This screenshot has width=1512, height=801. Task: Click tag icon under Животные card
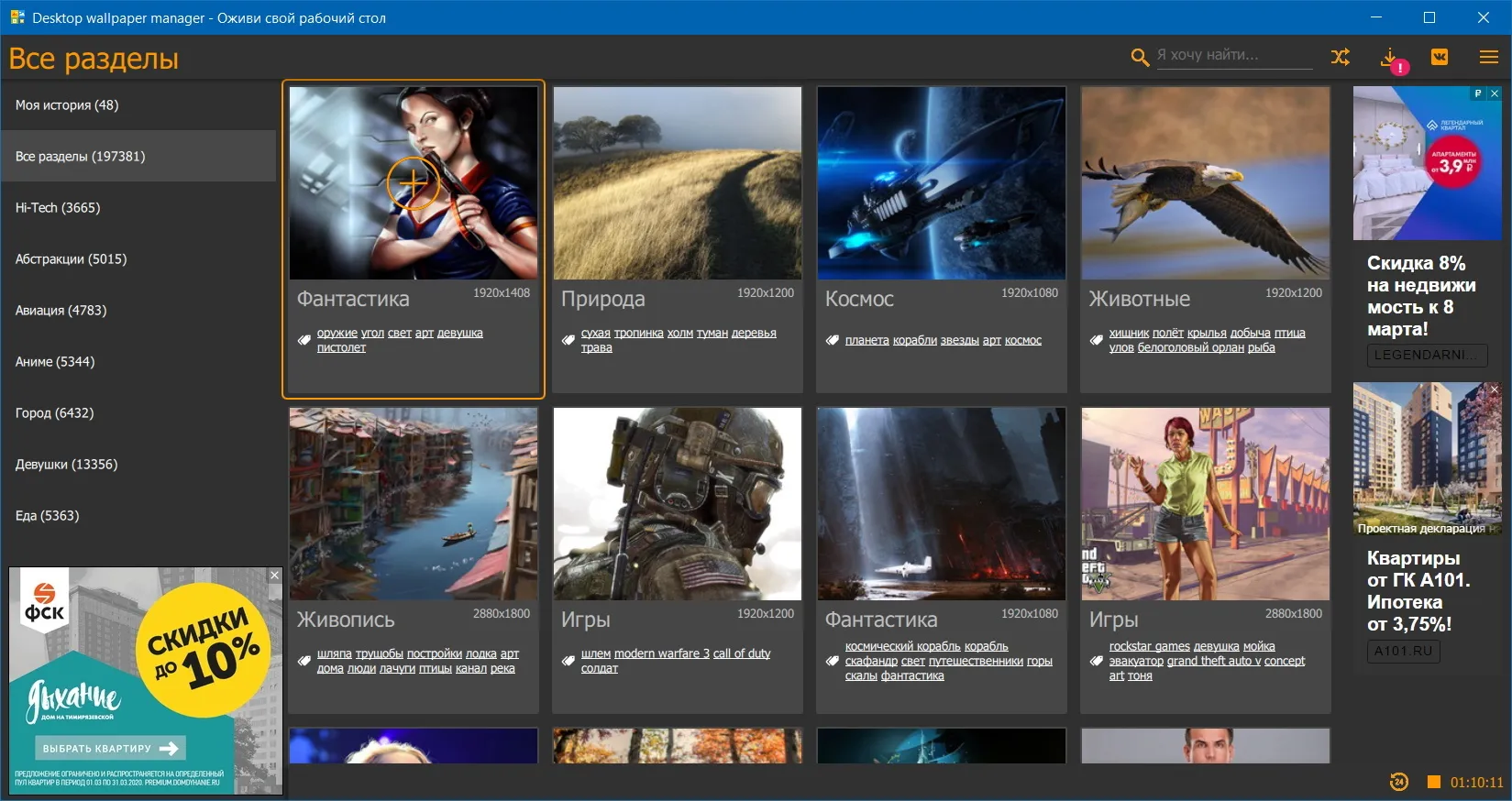1097,340
